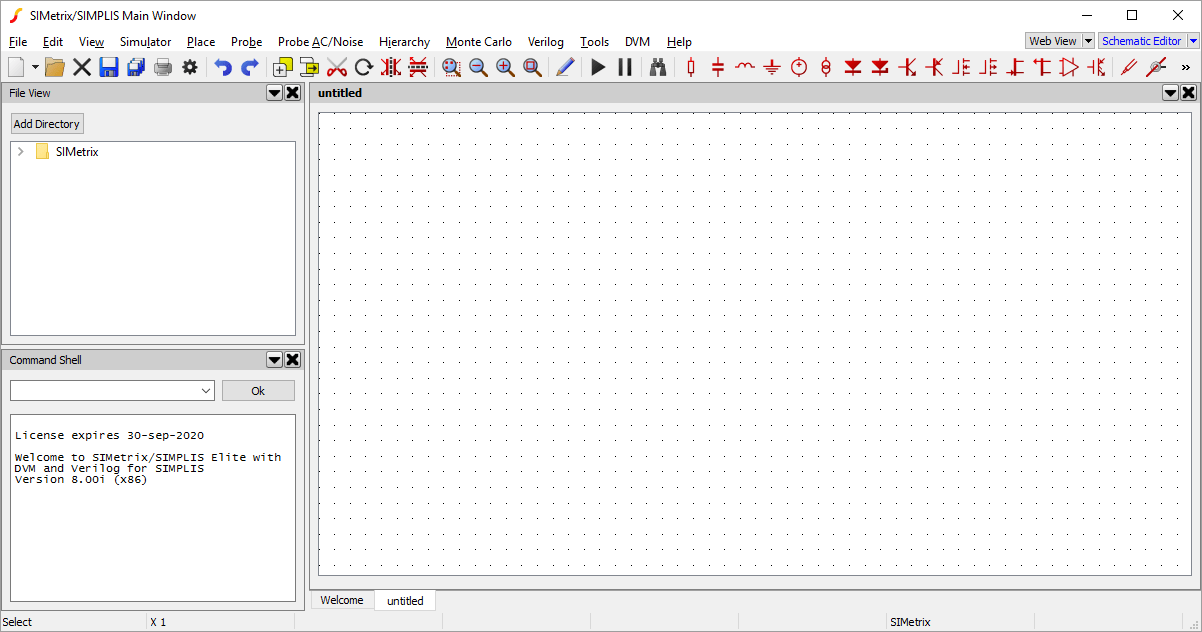Screen dimensions: 1202x632
Task: Click the Add Directory button
Action: tap(47, 124)
